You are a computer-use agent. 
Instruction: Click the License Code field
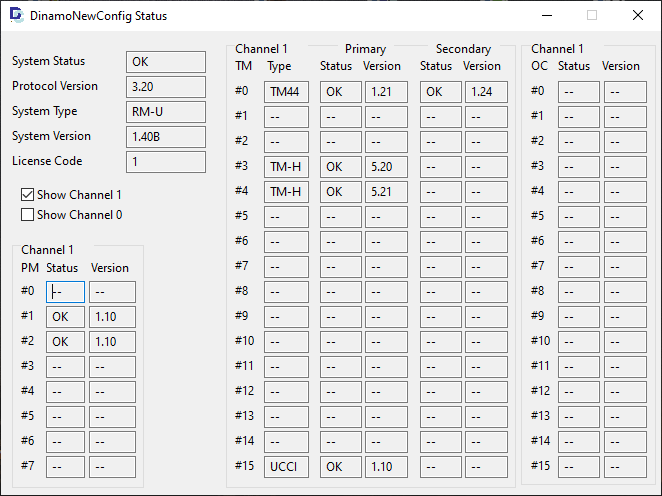[165, 162]
